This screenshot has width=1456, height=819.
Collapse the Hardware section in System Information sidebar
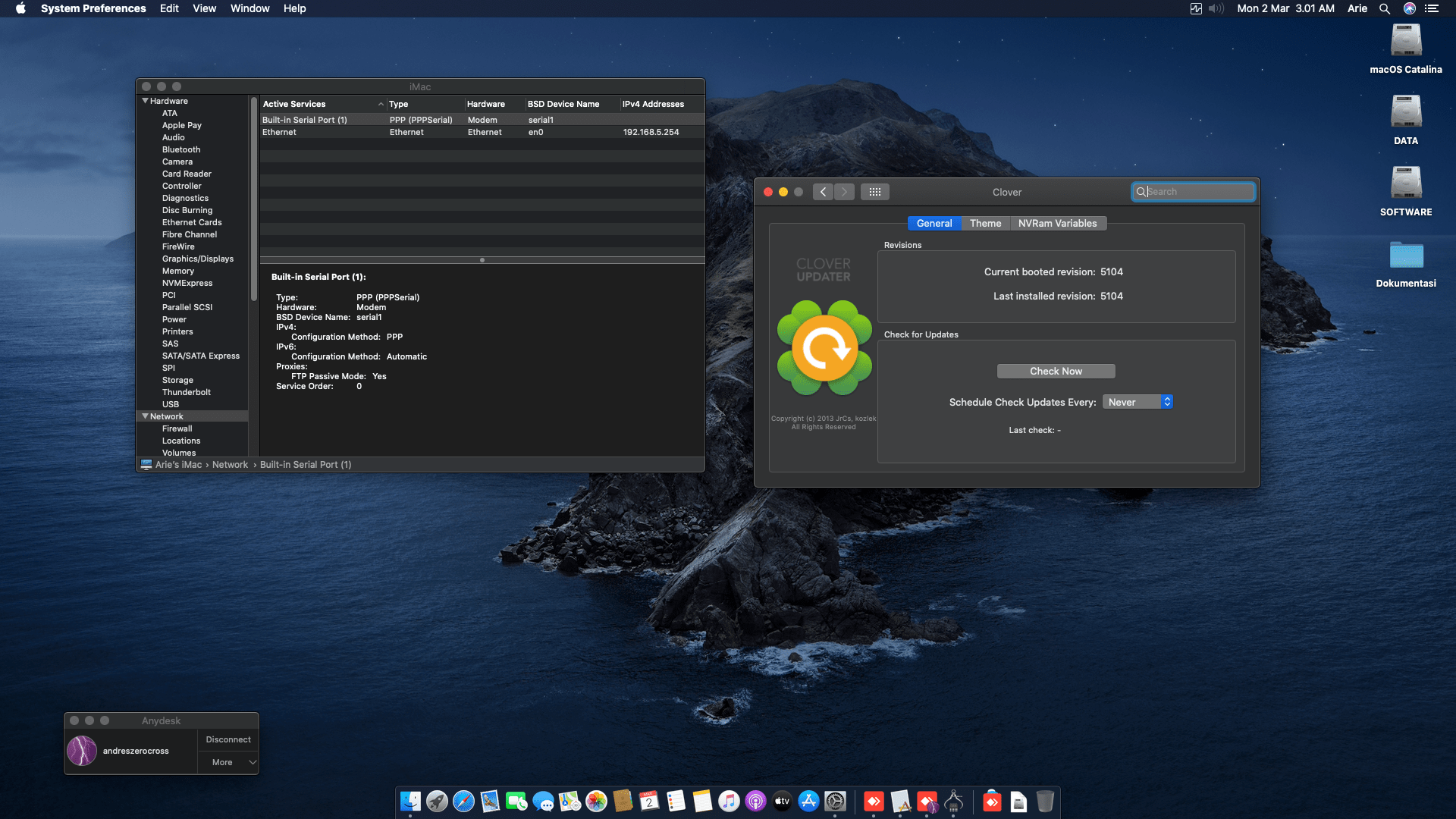145,100
